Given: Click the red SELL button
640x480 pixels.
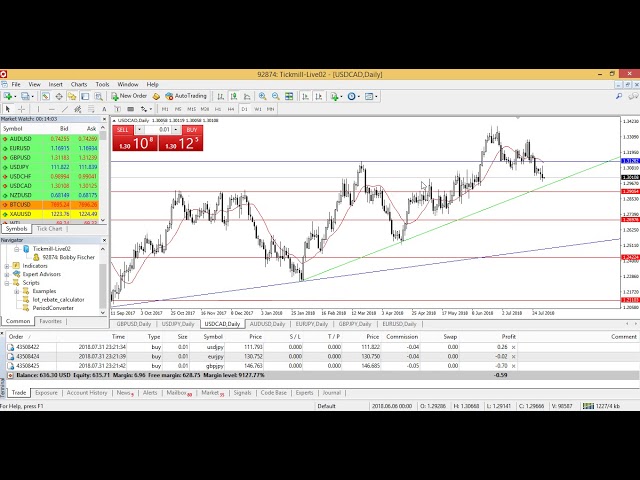Looking at the screenshot, I should tap(123, 130).
